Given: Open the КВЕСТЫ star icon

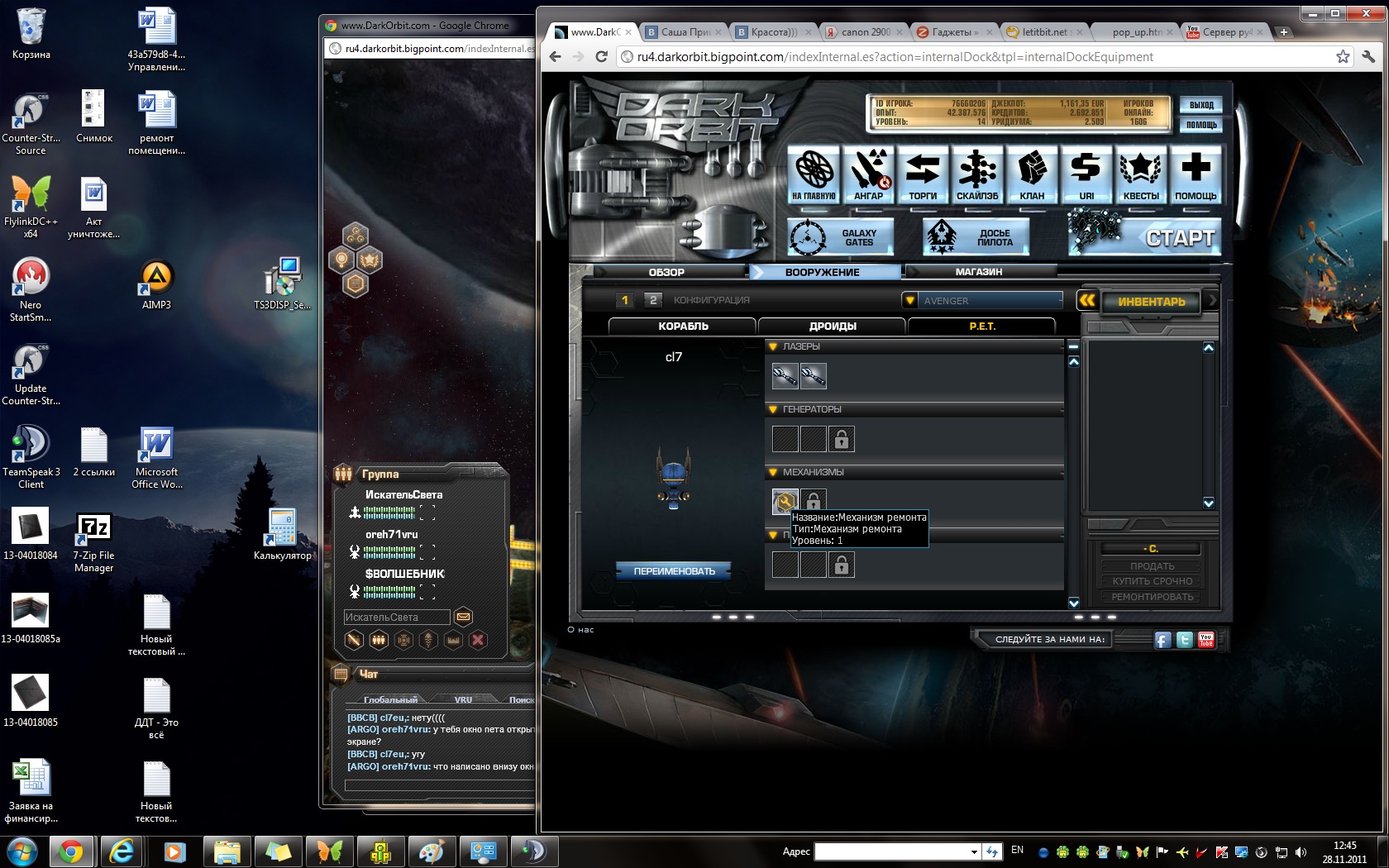Looking at the screenshot, I should click(1141, 174).
